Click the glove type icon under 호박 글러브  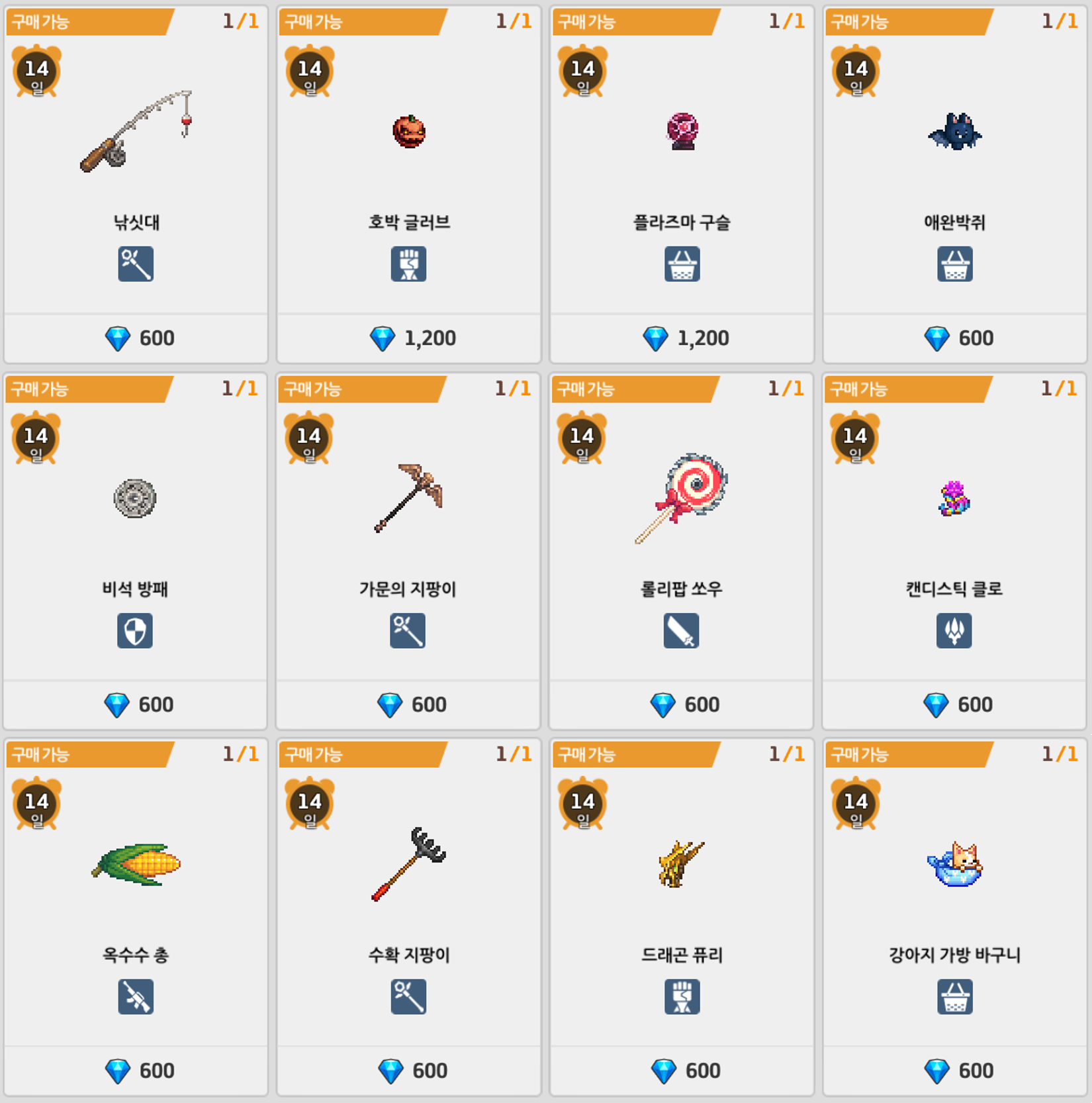(x=408, y=264)
